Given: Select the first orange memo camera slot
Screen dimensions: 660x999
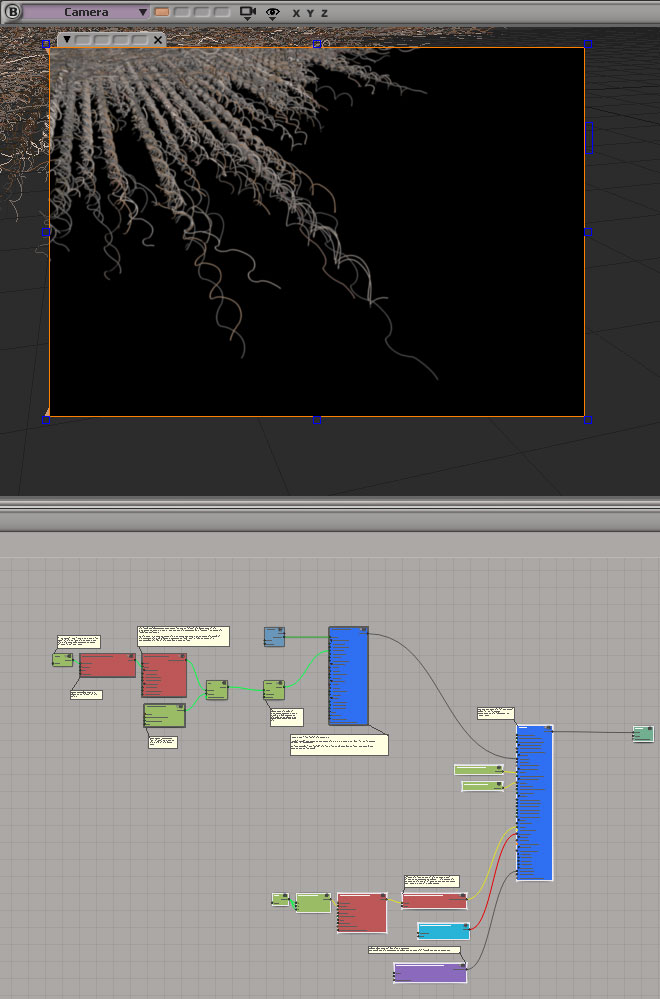Looking at the screenshot, I should 162,13.
